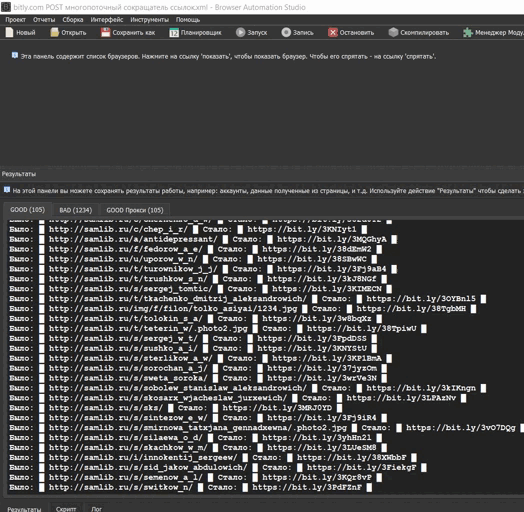Open the Интерфейс menu

107,20
